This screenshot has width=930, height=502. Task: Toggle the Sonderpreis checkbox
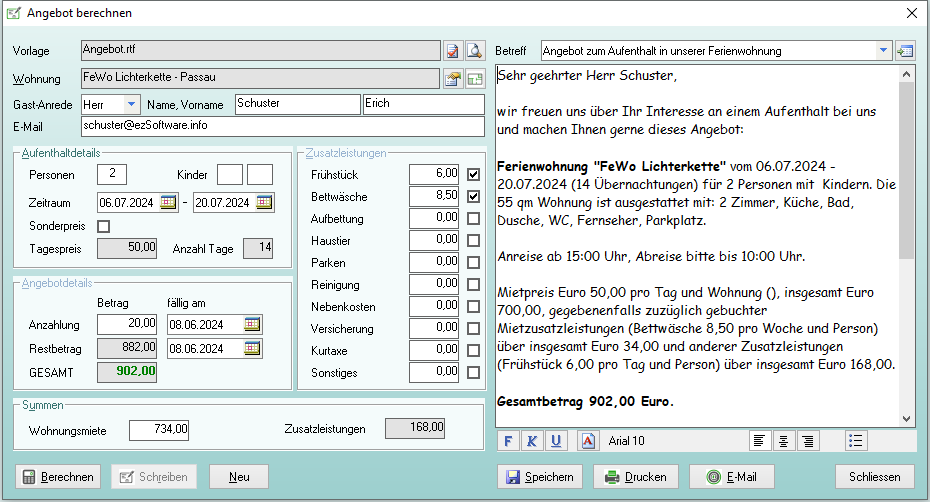pos(103,226)
